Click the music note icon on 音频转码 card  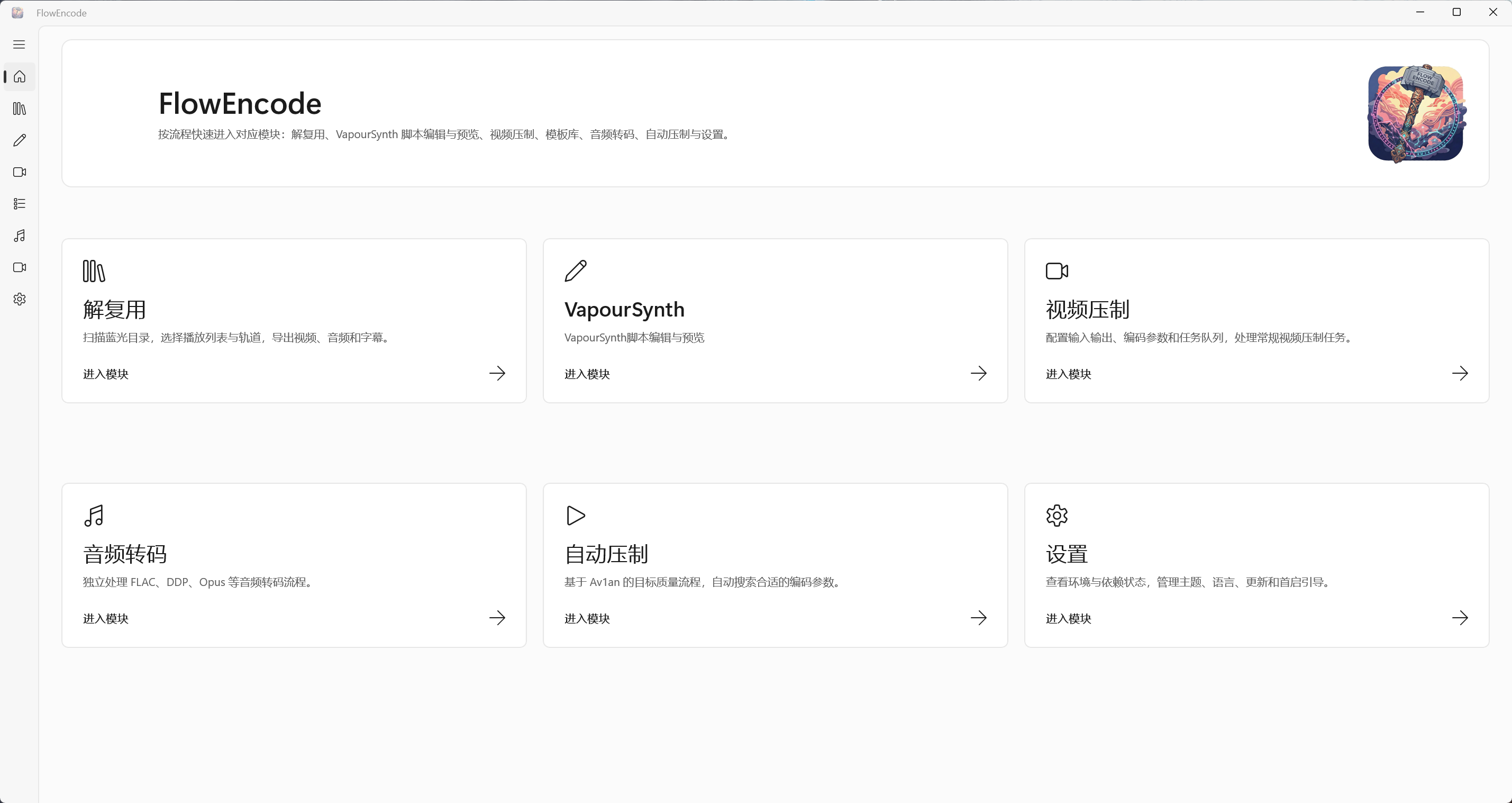coord(94,516)
